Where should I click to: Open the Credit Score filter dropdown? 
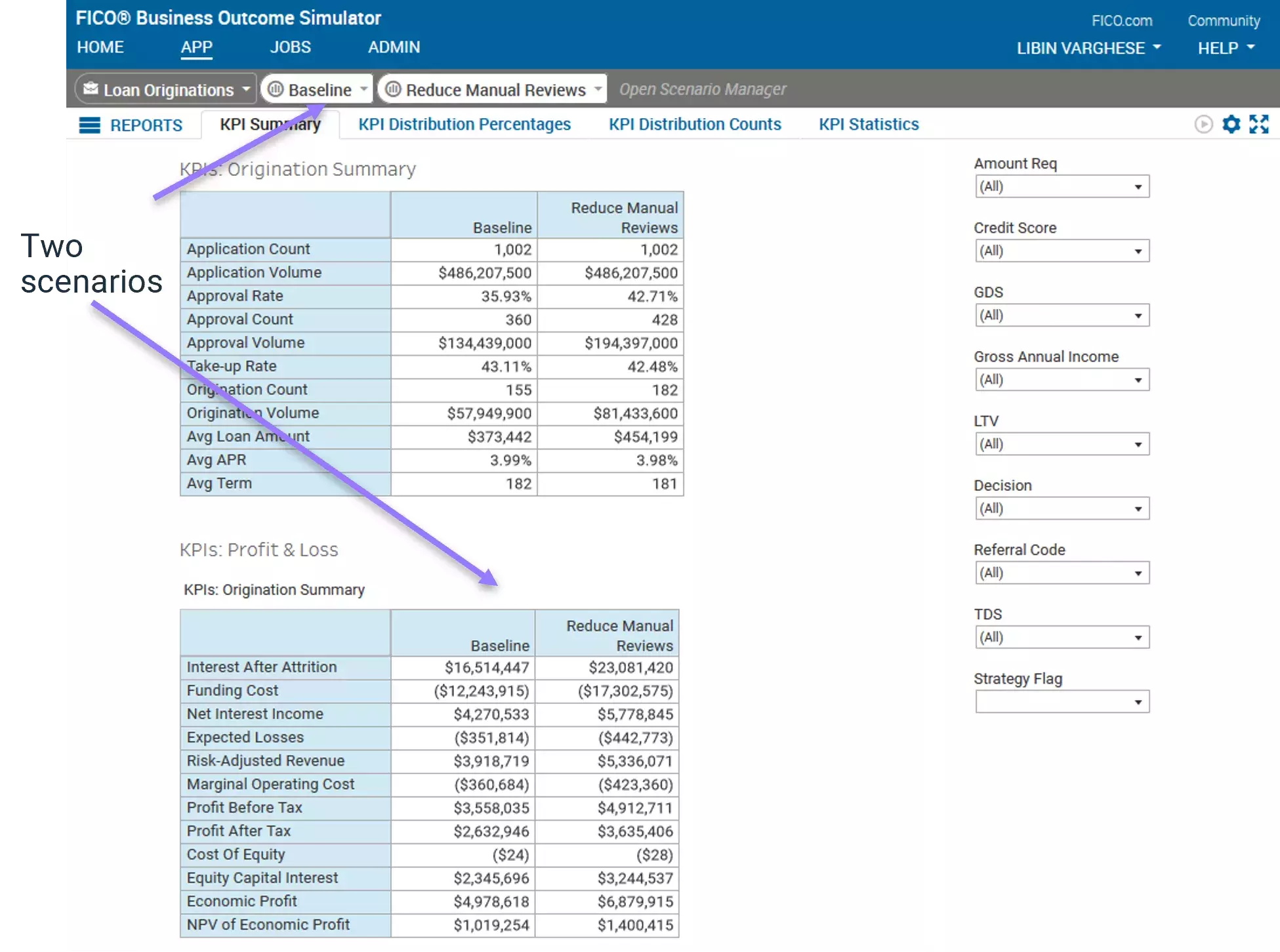click(1138, 251)
